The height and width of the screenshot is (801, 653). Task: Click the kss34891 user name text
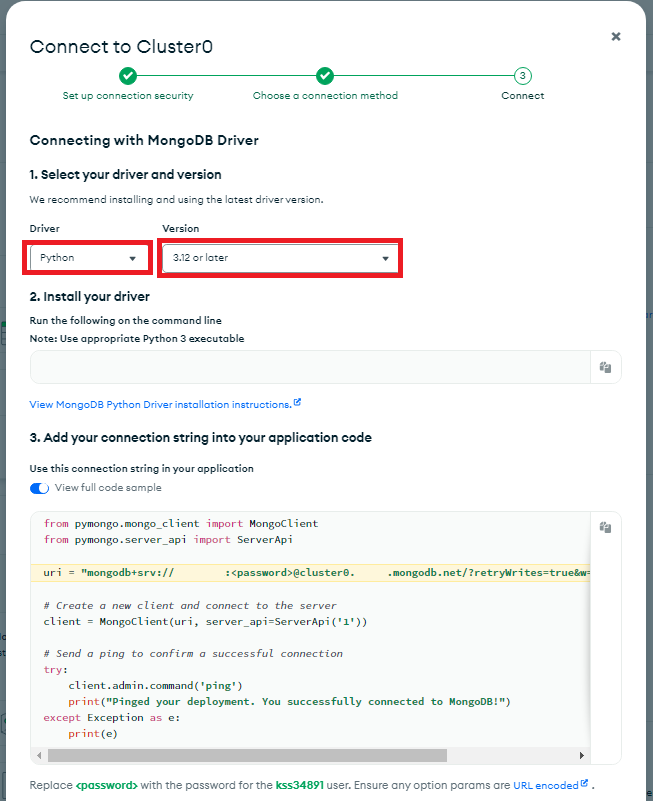299,785
